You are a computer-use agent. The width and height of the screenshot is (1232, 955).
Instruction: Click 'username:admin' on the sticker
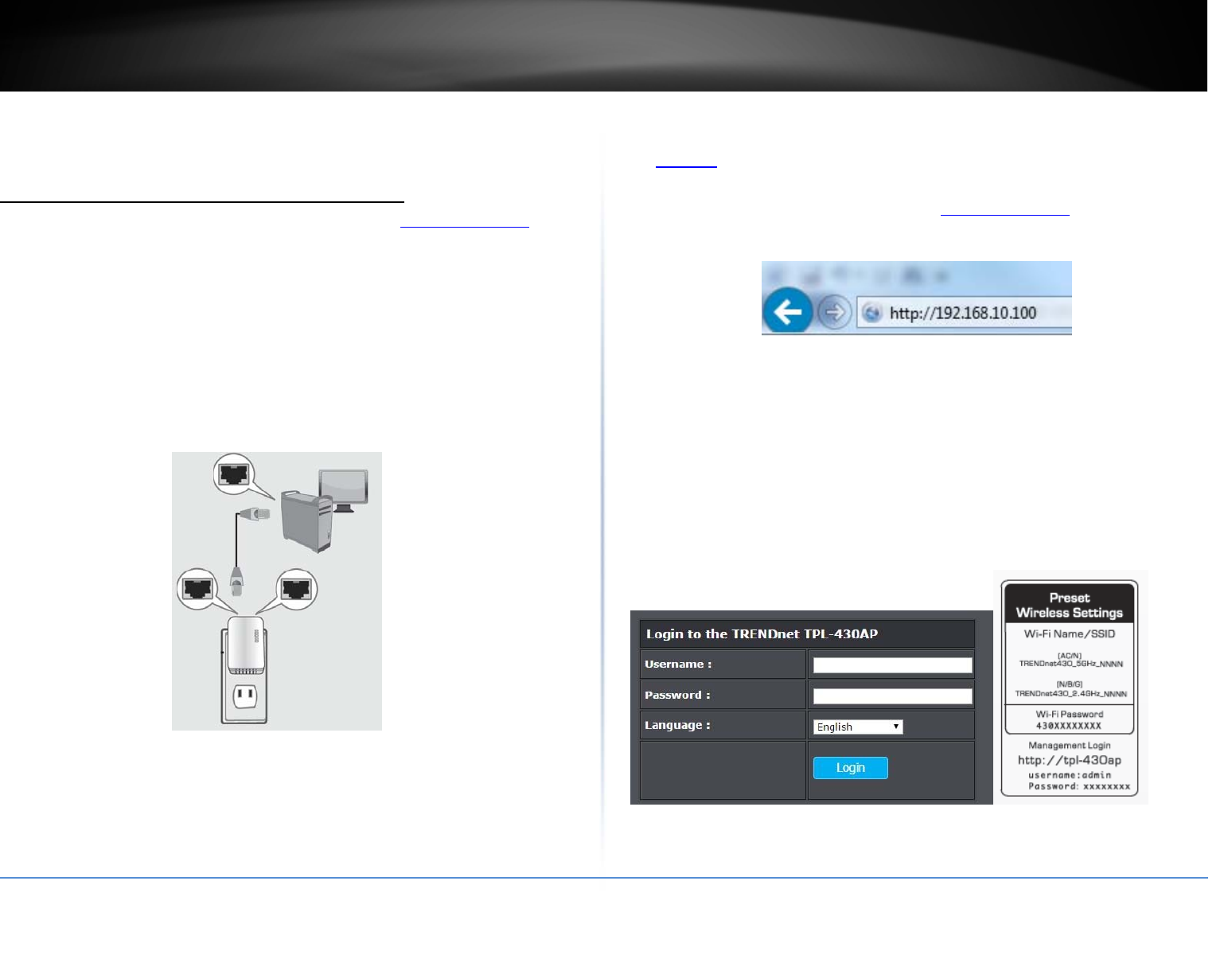tap(1069, 775)
